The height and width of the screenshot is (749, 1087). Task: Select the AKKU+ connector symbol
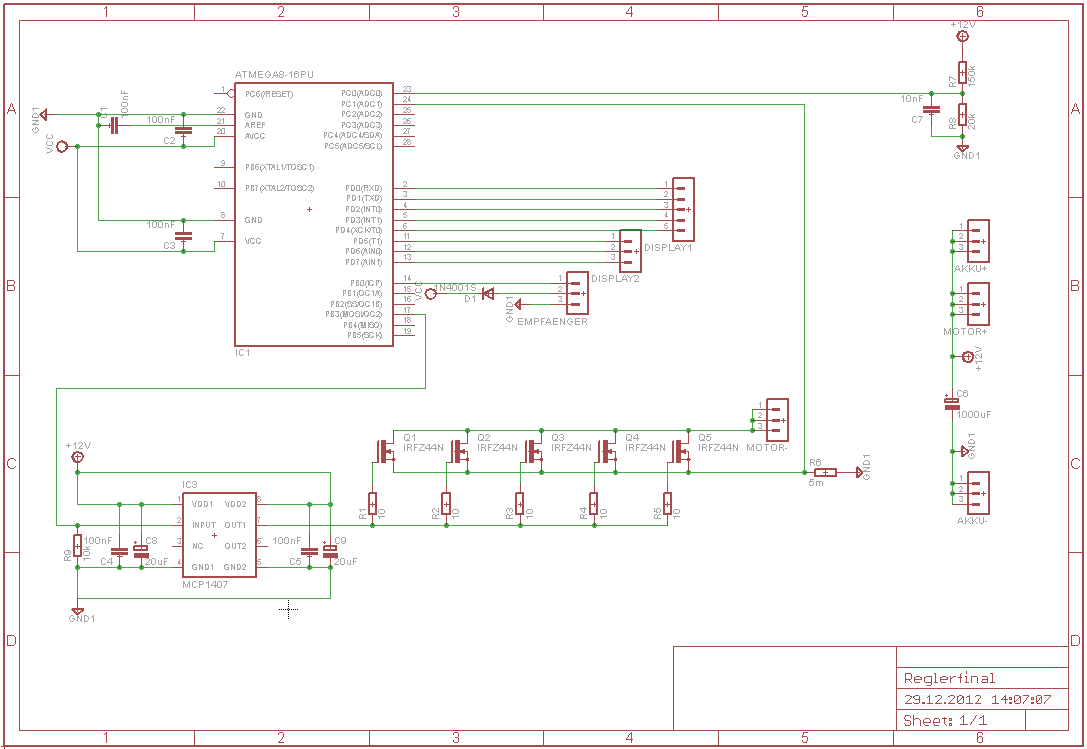977,241
